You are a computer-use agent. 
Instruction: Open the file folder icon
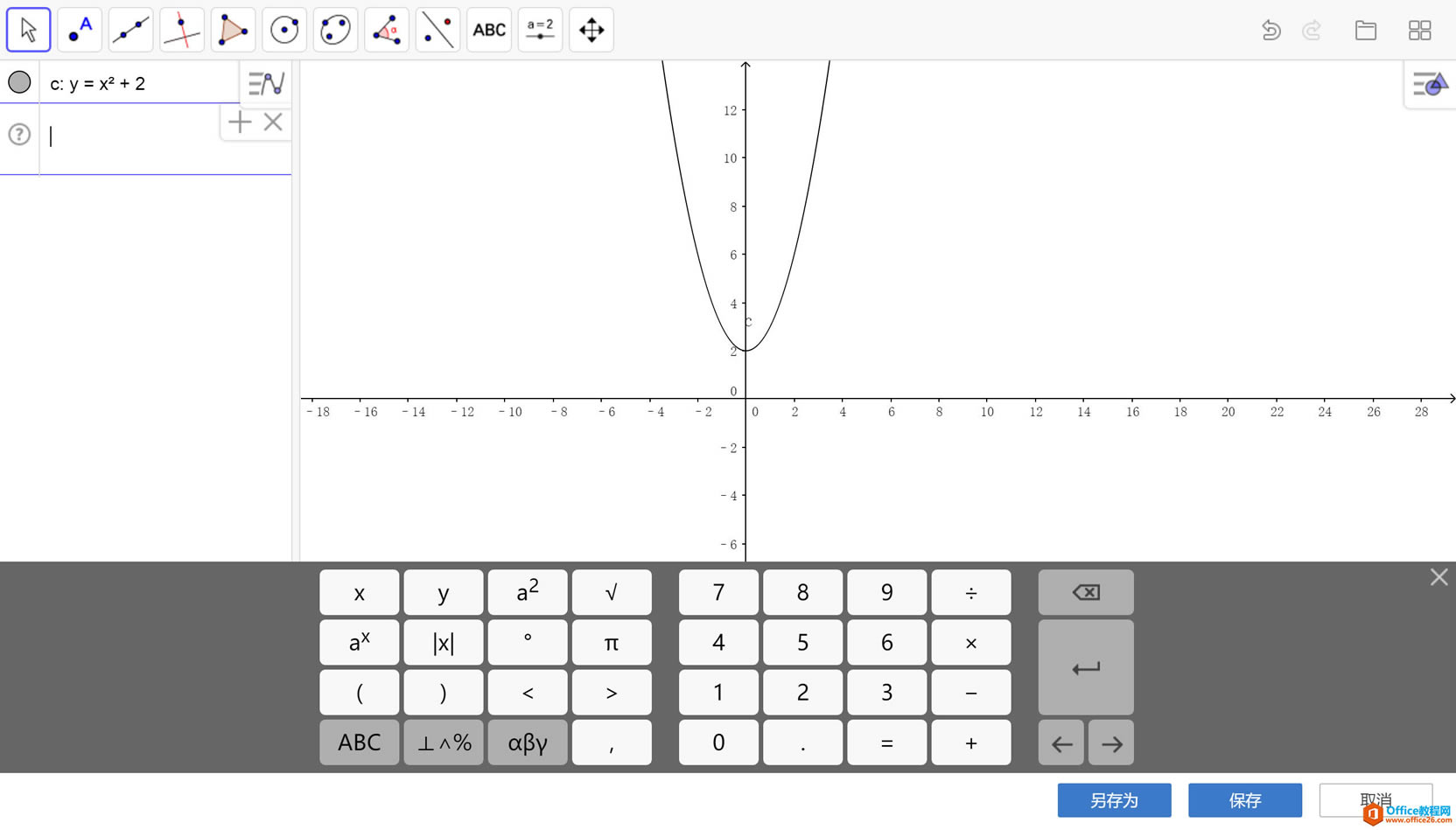pyautogui.click(x=1366, y=31)
